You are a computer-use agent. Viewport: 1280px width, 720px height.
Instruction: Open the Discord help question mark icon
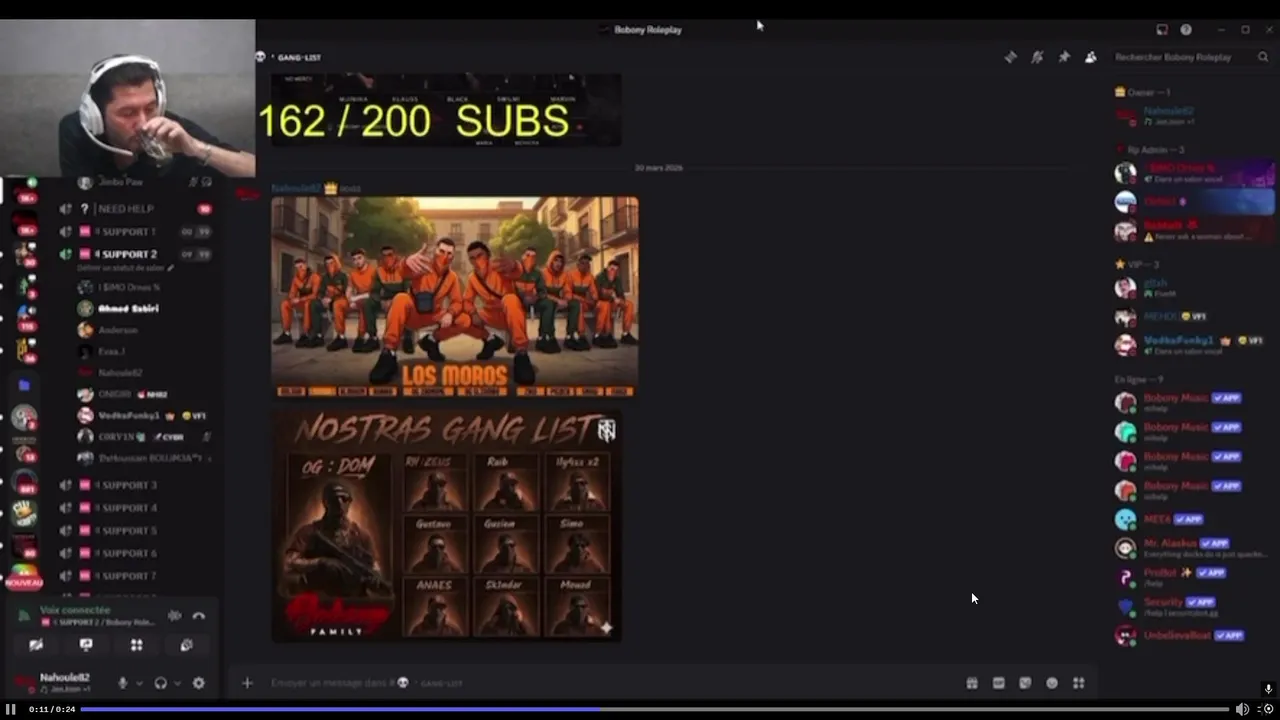1186,30
